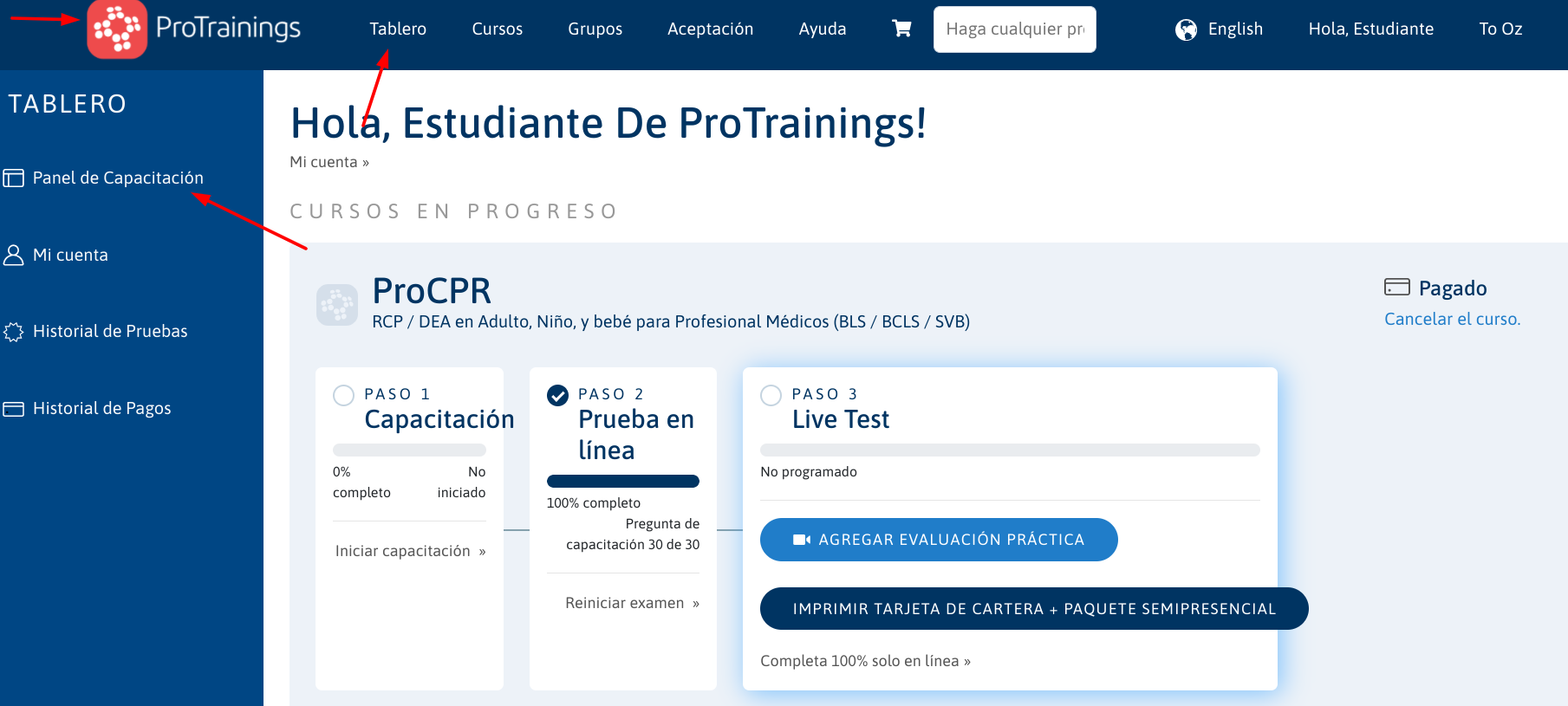This screenshot has height=706, width=1568.
Task: Click the ProCPR course title
Action: 432,291
